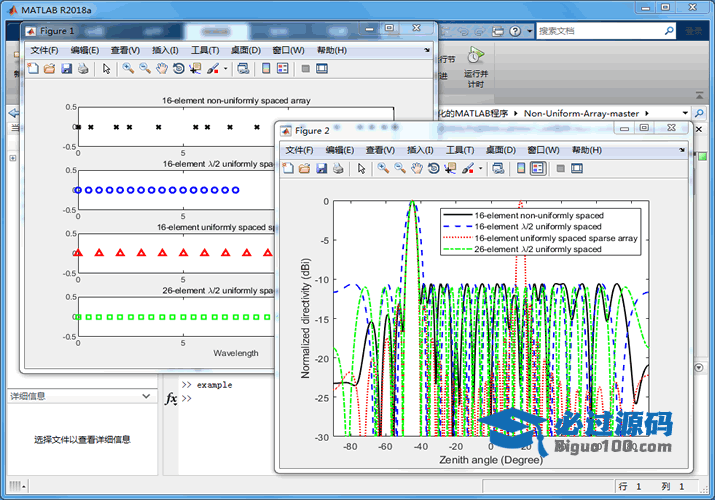Hide Plot Tools icon in Figure 2

point(560,169)
